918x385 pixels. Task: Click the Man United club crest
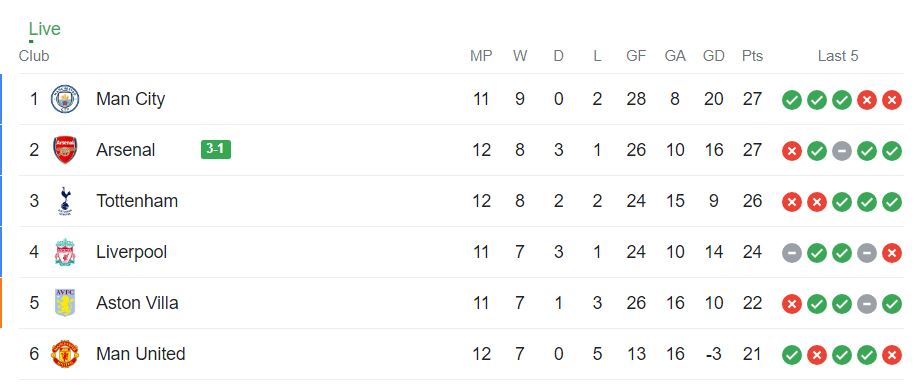tap(65, 354)
